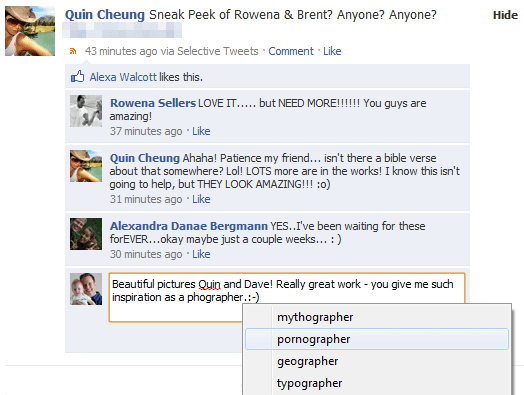The image size is (524, 395).
Task: Open Rowena Sellers' comment avatar
Action: pos(86,111)
